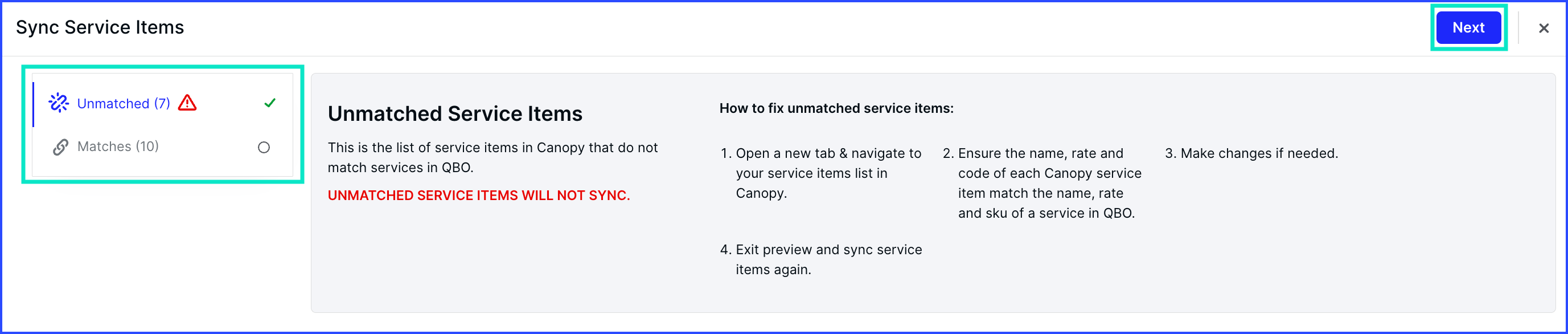
Task: Click the green checkmark beside Unmatched
Action: (270, 103)
